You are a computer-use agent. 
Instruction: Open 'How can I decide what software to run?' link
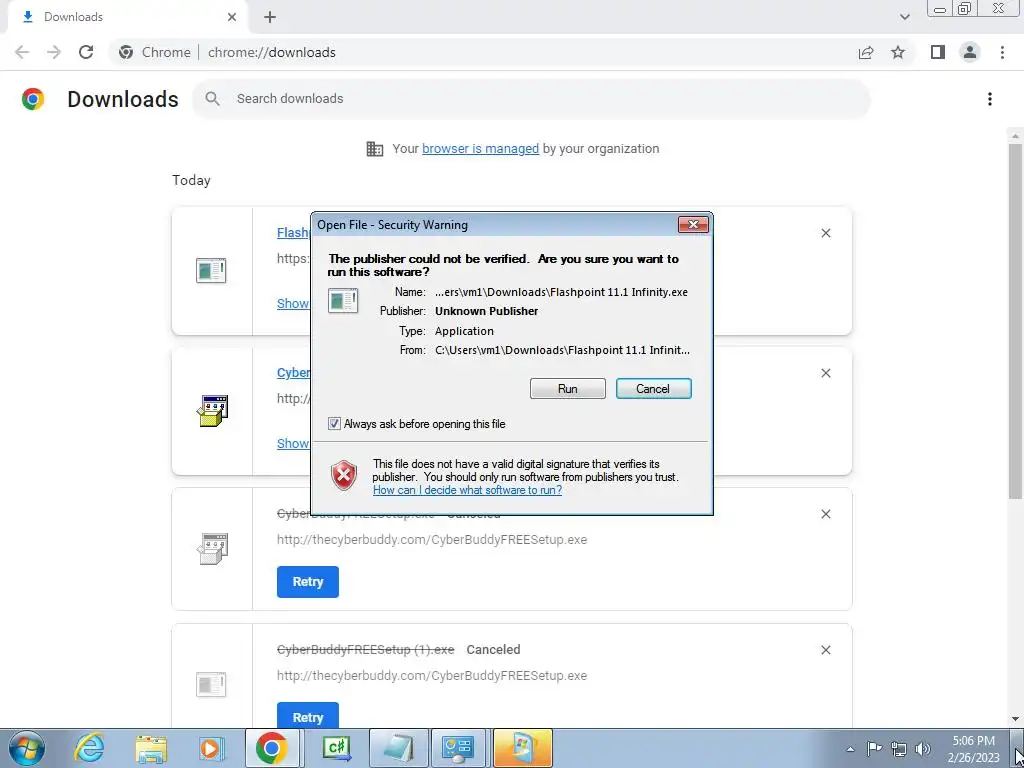(467, 490)
